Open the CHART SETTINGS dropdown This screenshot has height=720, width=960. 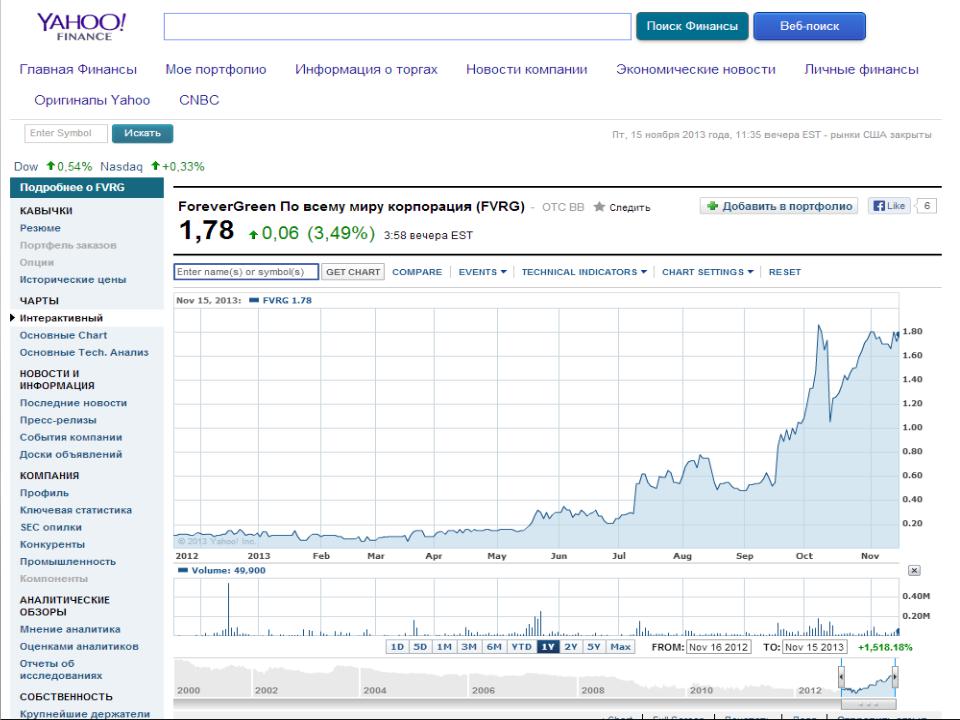click(707, 272)
